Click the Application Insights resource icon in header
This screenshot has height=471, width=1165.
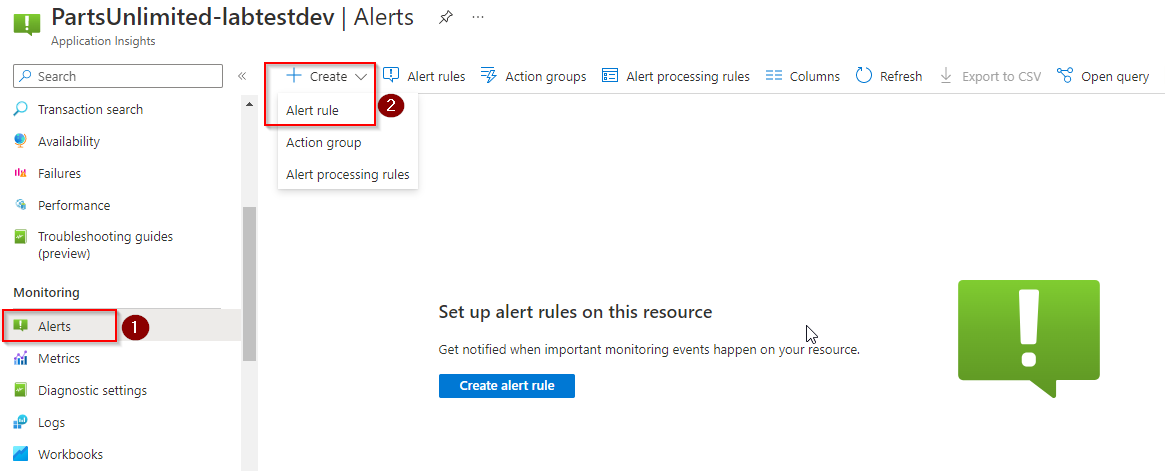click(27, 25)
